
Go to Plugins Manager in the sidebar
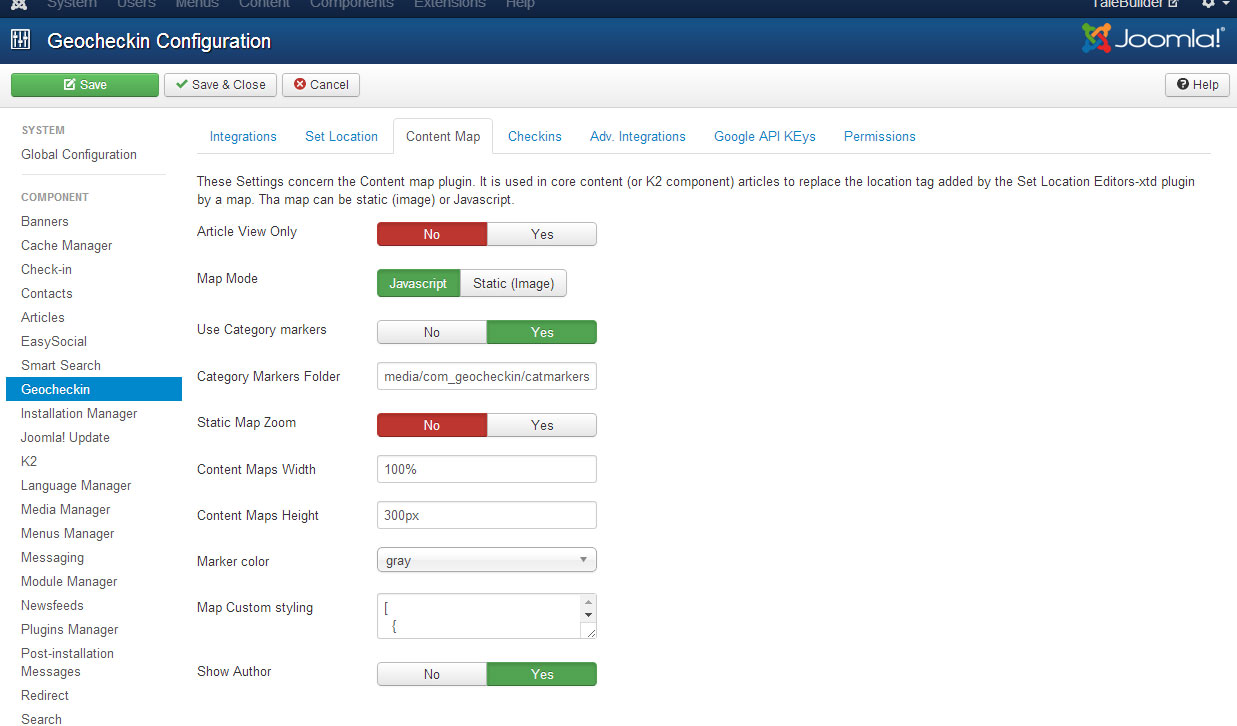click(x=70, y=630)
